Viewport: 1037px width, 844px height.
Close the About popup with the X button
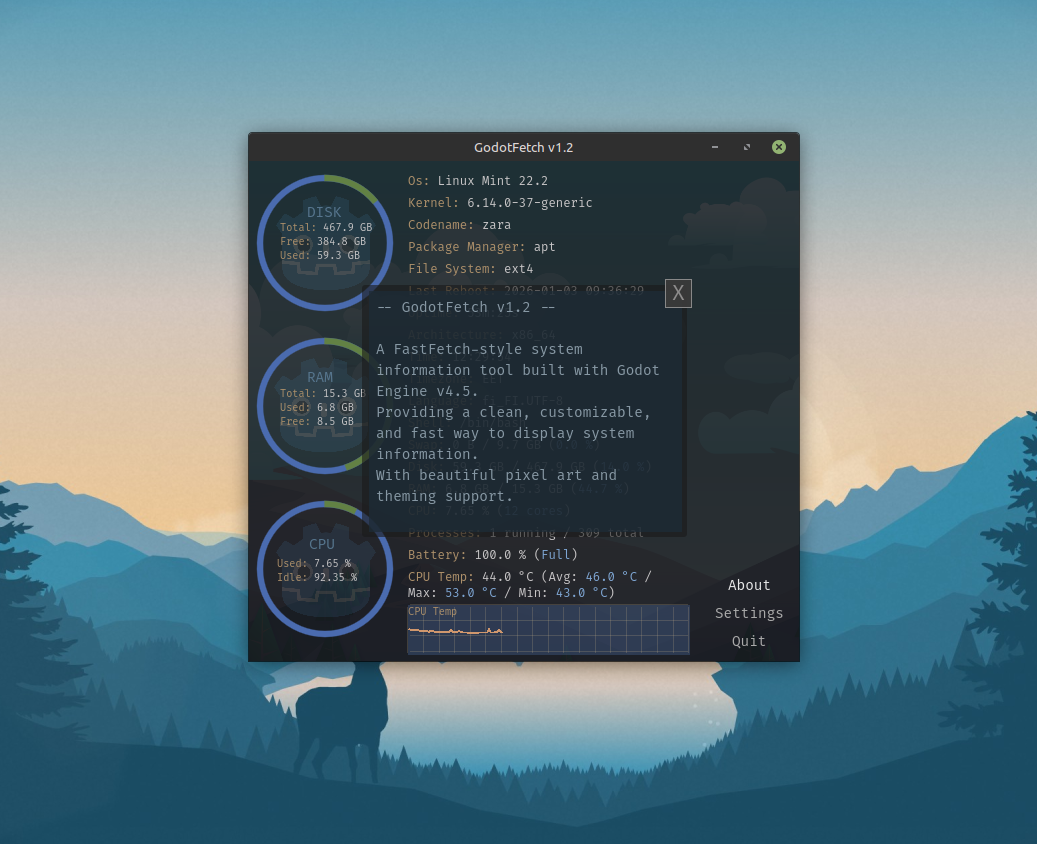coord(678,293)
